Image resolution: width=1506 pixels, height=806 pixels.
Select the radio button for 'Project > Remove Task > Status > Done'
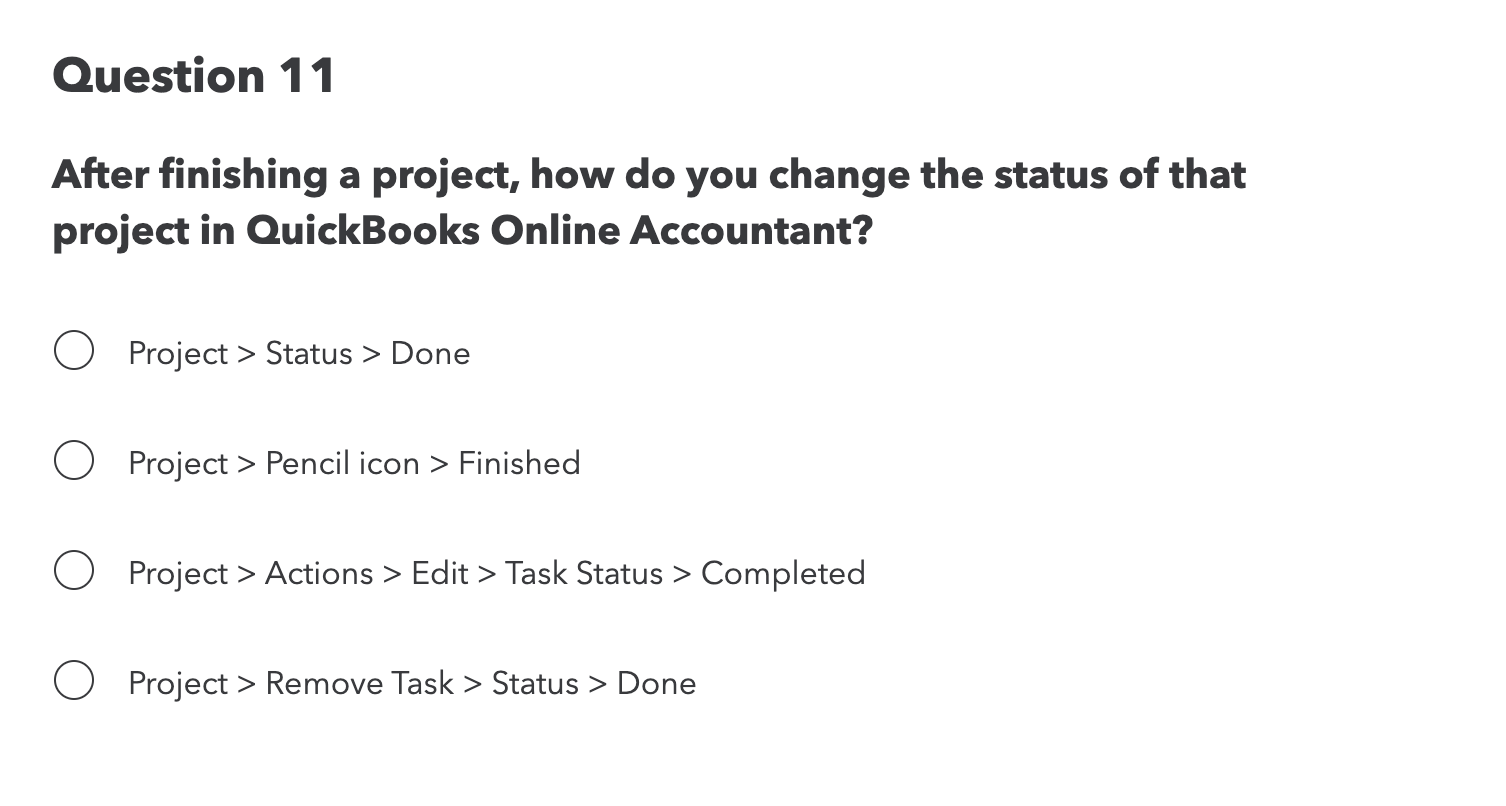74,681
